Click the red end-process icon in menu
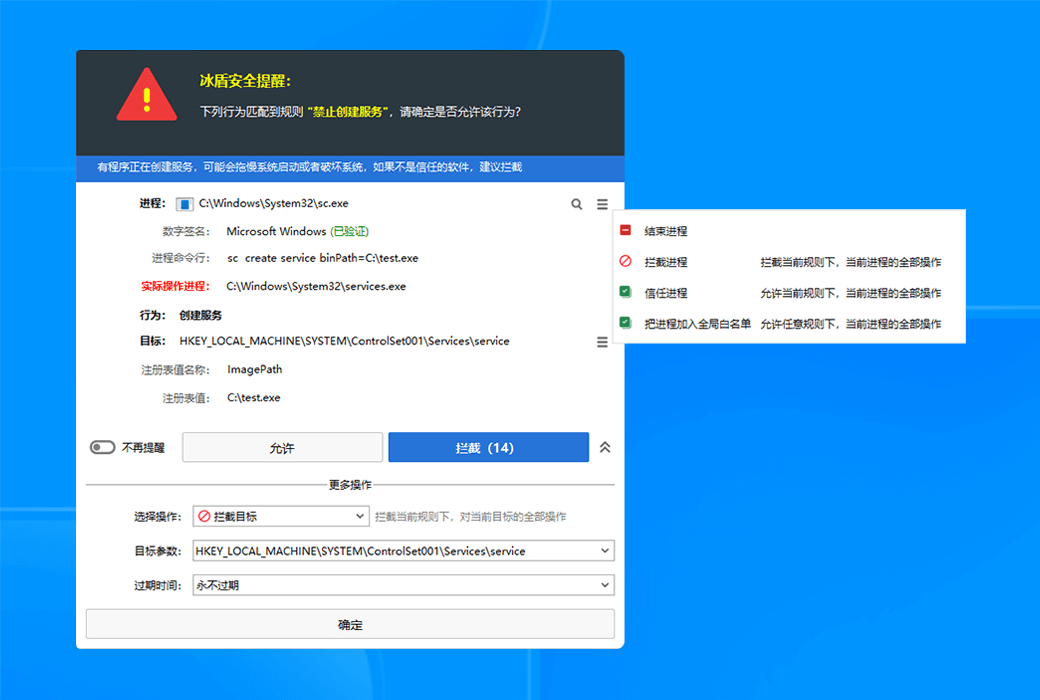The image size is (1040, 700). [x=625, y=230]
